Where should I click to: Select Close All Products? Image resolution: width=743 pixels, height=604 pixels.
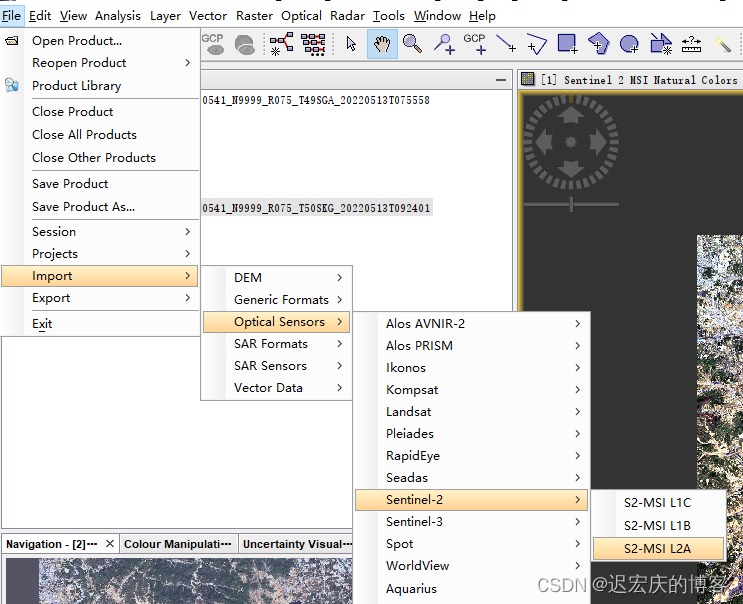[x=100, y=135]
